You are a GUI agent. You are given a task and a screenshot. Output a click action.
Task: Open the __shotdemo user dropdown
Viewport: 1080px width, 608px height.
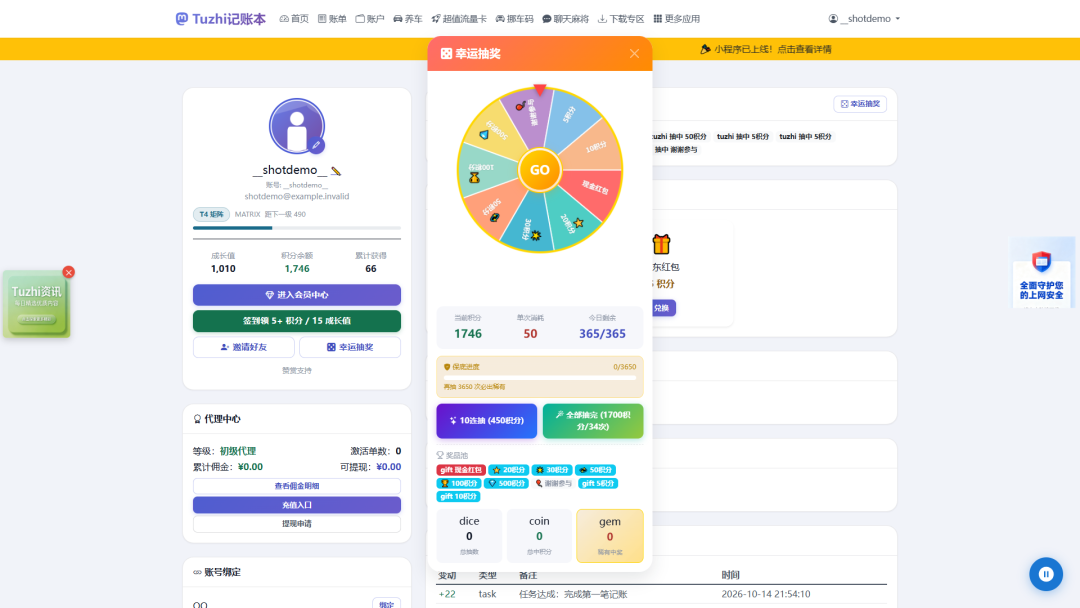pyautogui.click(x=864, y=19)
